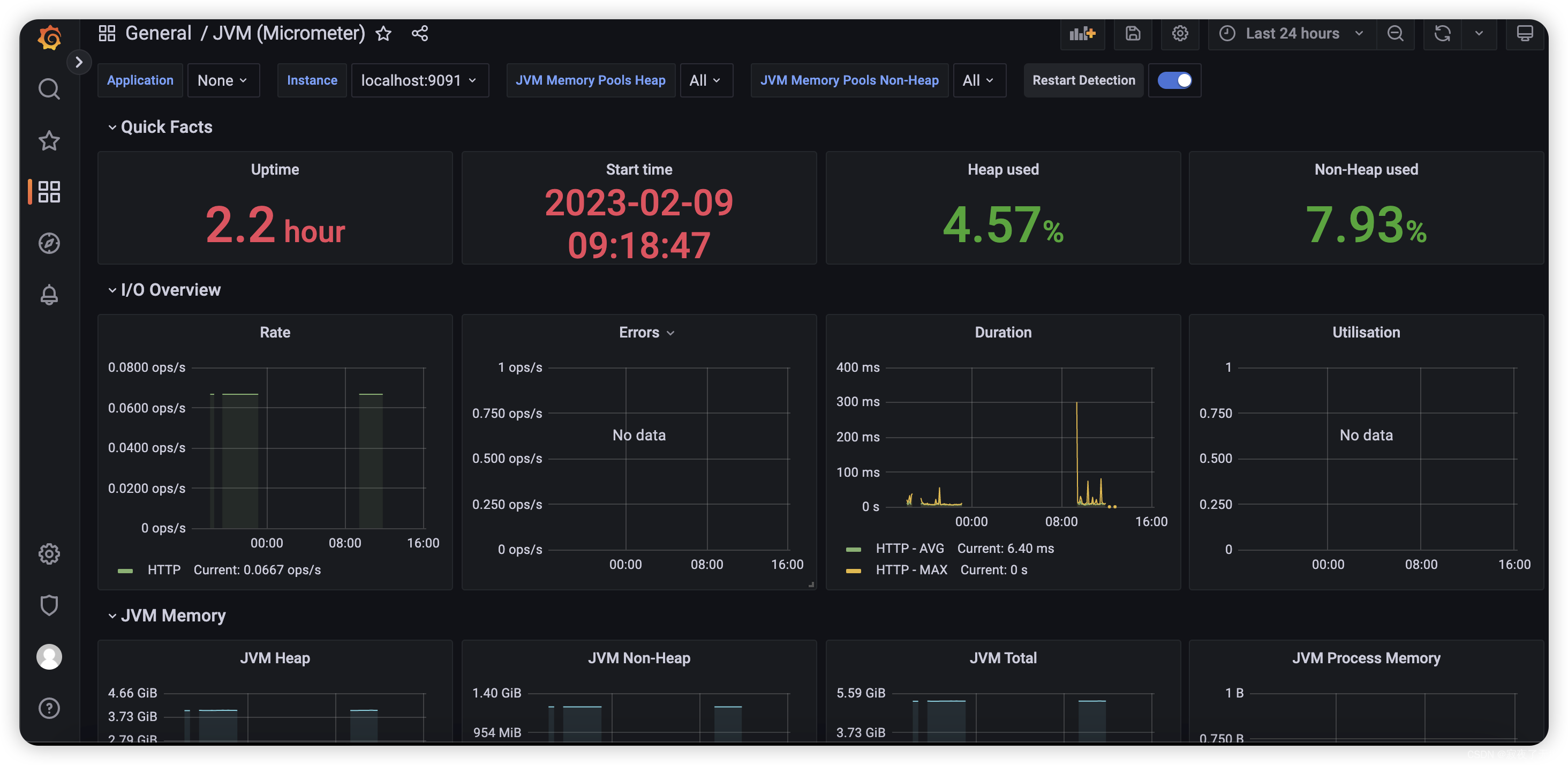This screenshot has height=765, width=1568.
Task: Click the green HTTP - AVG color swatch
Action: [x=854, y=550]
